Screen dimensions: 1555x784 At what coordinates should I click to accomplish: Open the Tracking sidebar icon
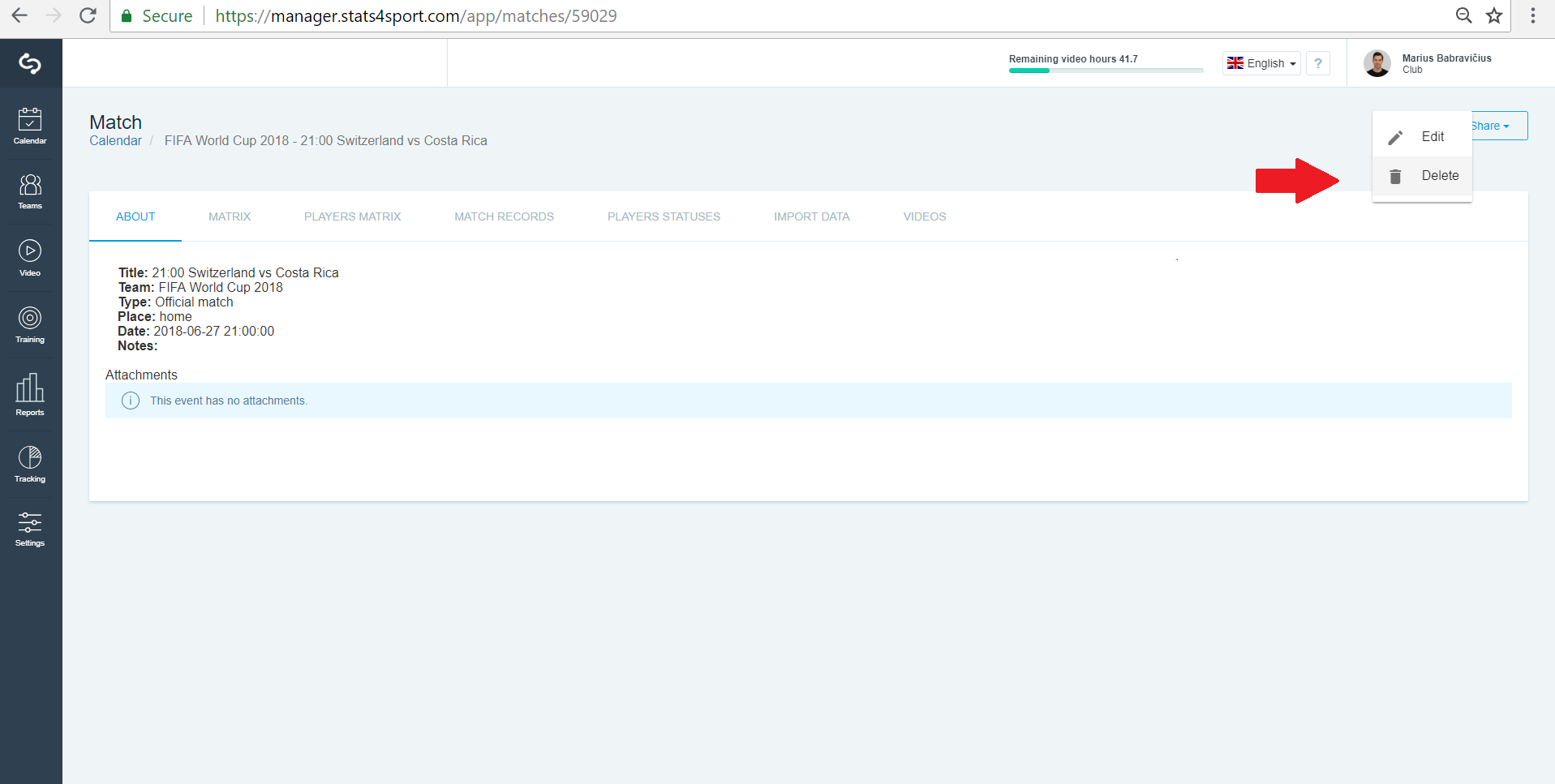click(30, 464)
